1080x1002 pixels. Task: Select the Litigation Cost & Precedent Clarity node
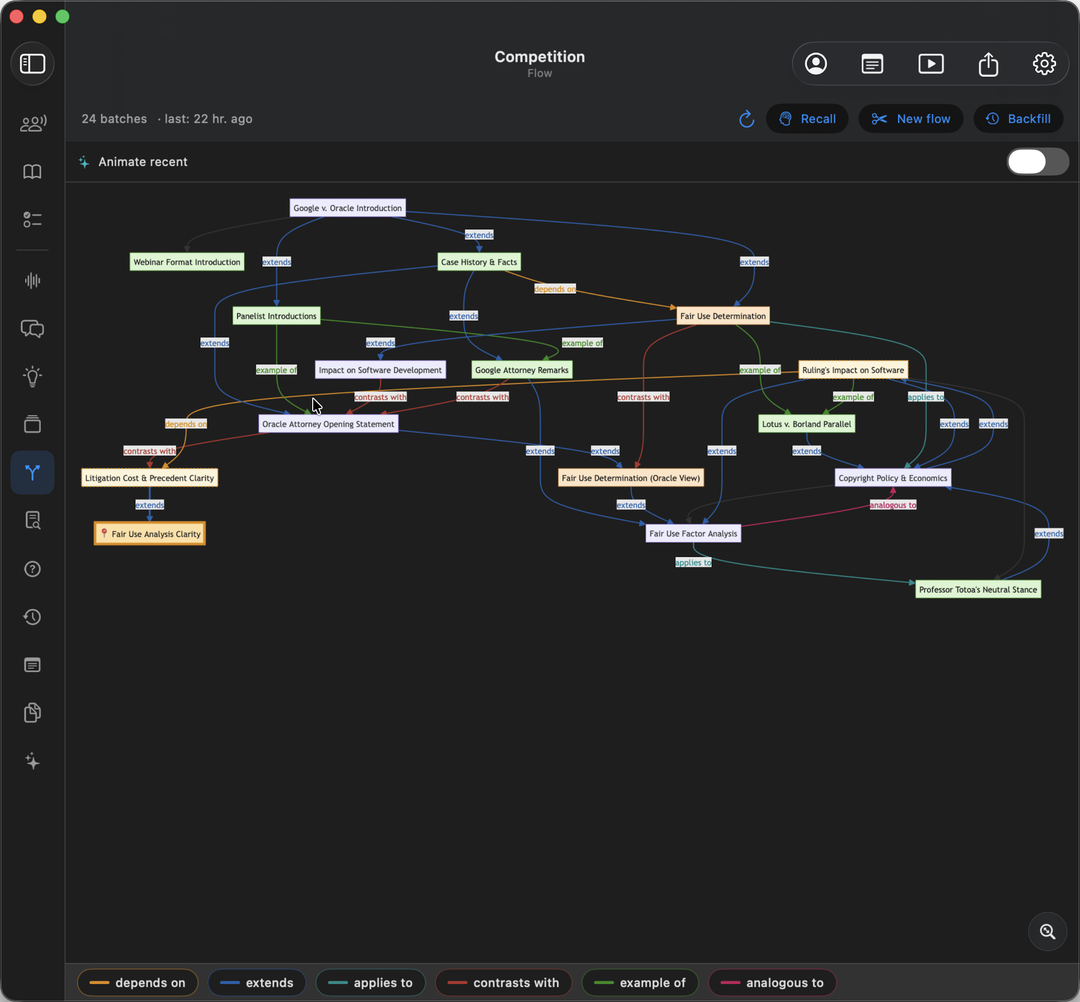(149, 478)
